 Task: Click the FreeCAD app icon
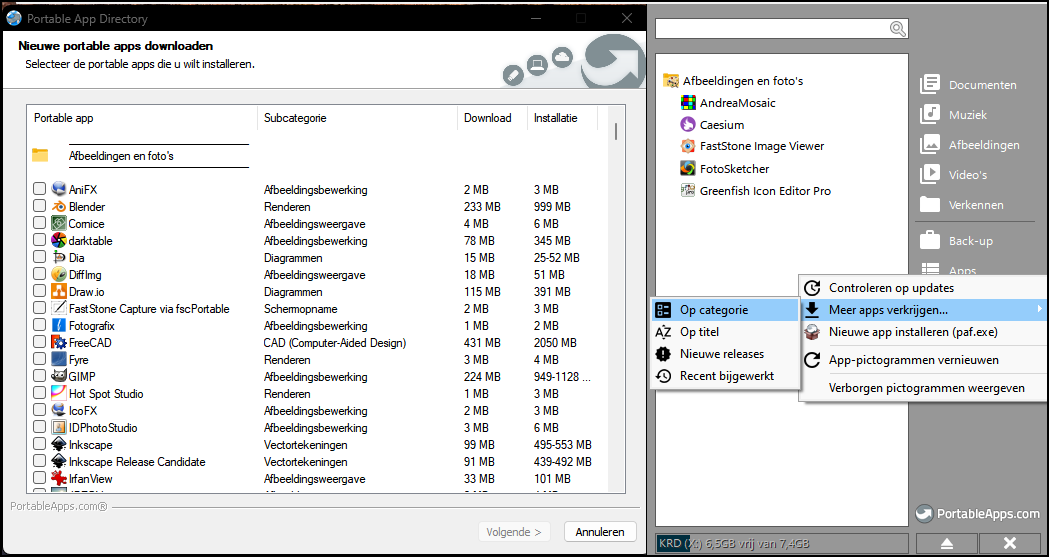point(58,342)
